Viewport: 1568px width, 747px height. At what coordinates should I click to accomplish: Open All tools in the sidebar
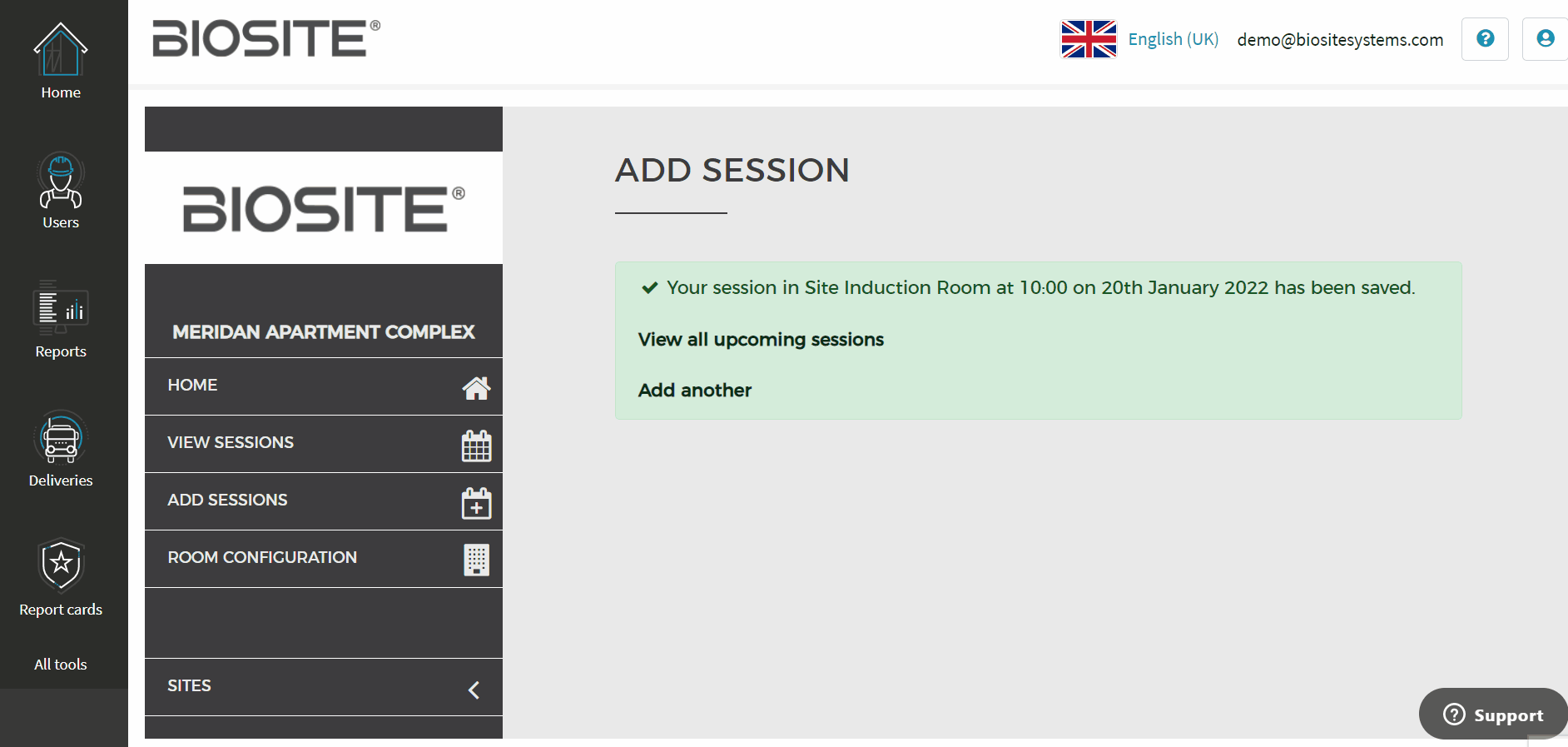(x=61, y=665)
